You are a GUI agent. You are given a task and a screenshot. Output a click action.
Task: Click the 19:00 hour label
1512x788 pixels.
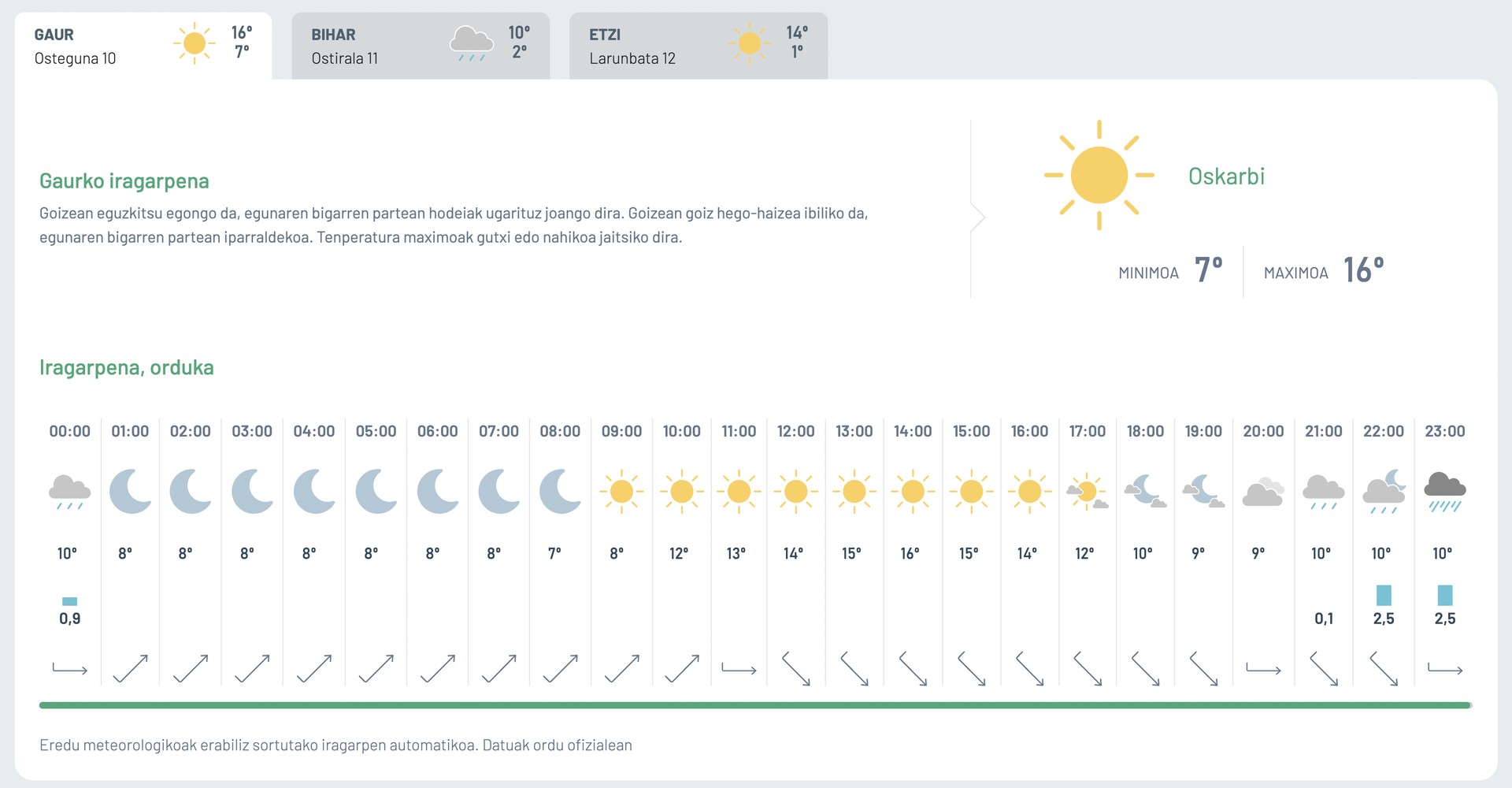(1203, 431)
